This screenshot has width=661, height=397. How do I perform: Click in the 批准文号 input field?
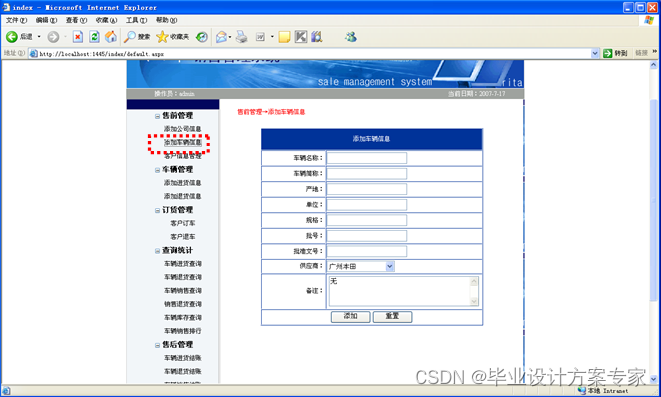click(367, 251)
